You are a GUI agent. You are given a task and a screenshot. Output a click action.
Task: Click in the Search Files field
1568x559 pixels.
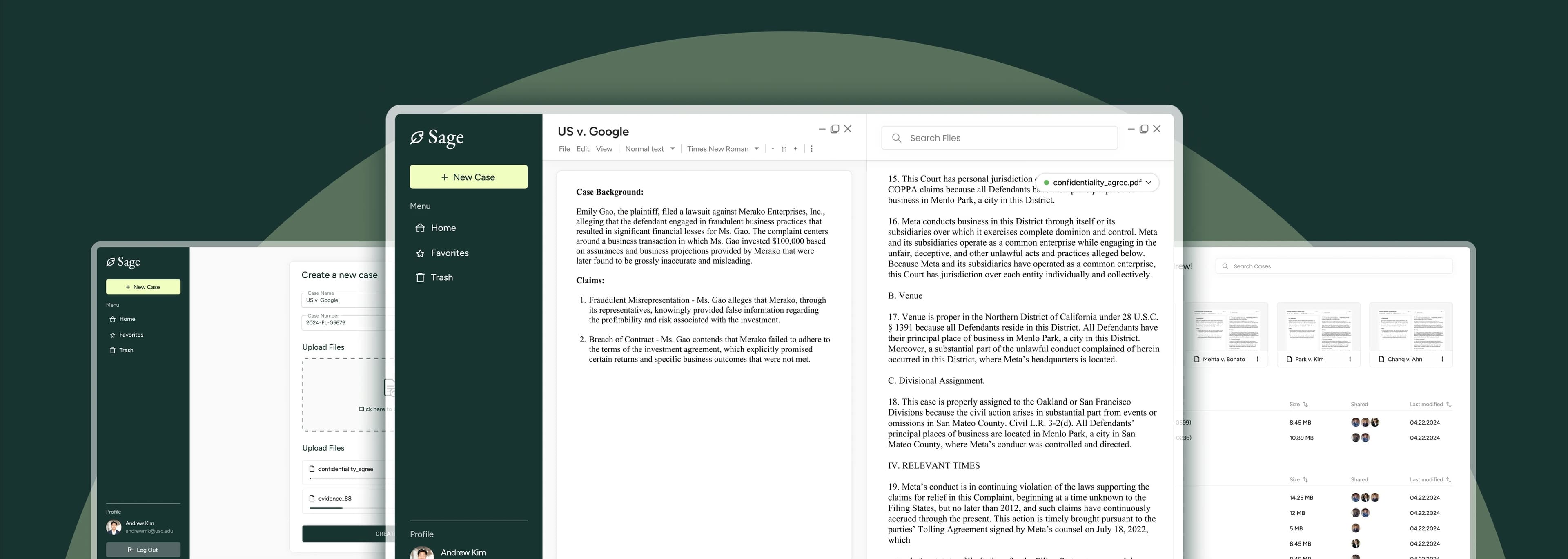[x=999, y=138]
